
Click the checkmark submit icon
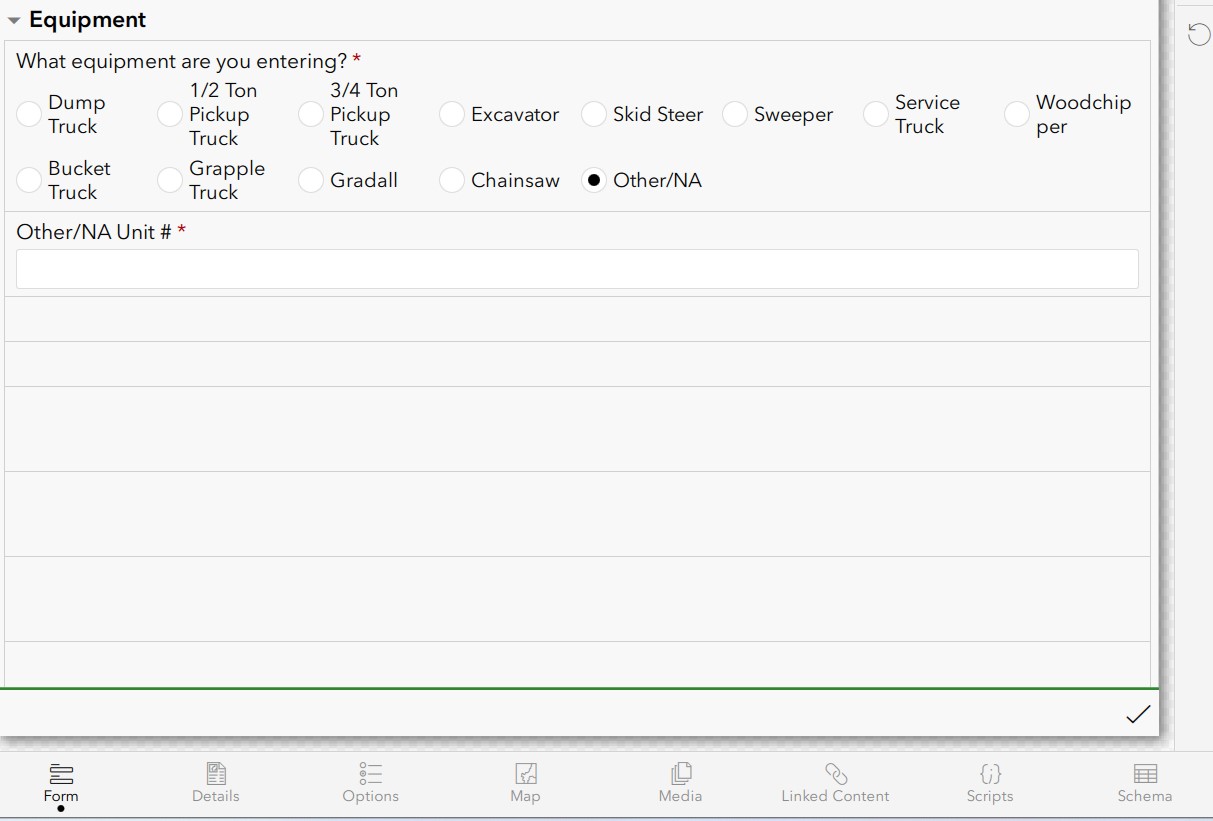pyautogui.click(x=1138, y=714)
